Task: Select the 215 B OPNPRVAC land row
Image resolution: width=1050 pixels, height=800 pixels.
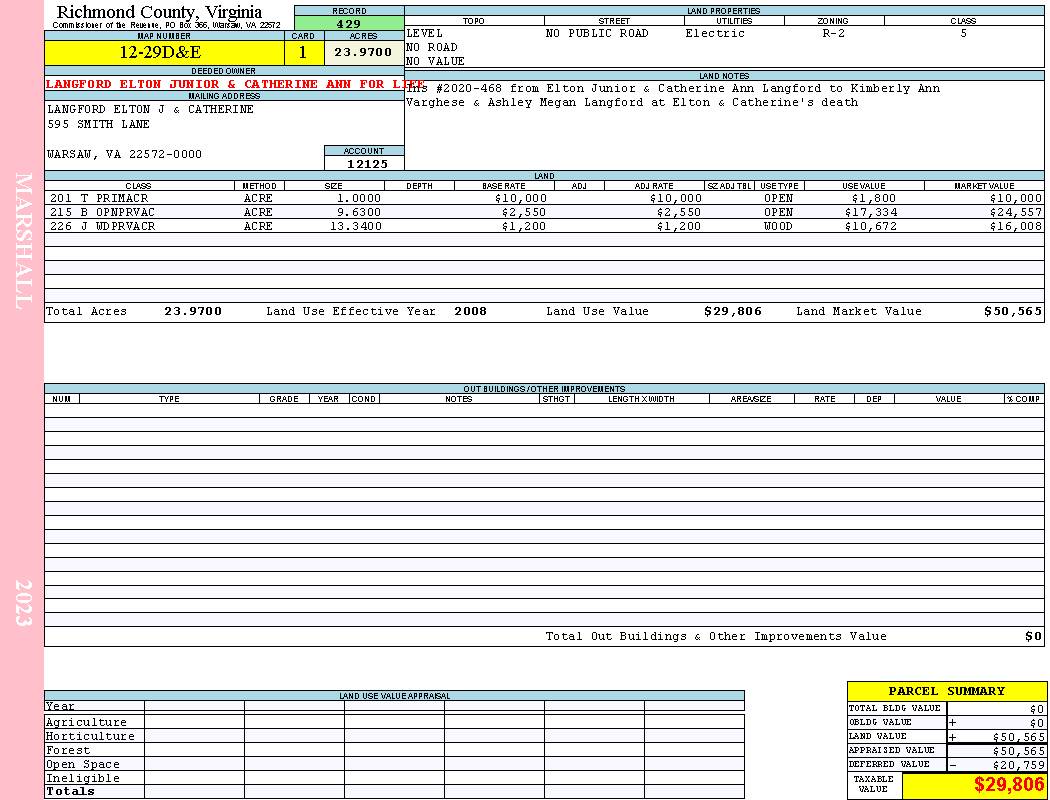Action: click(x=544, y=212)
